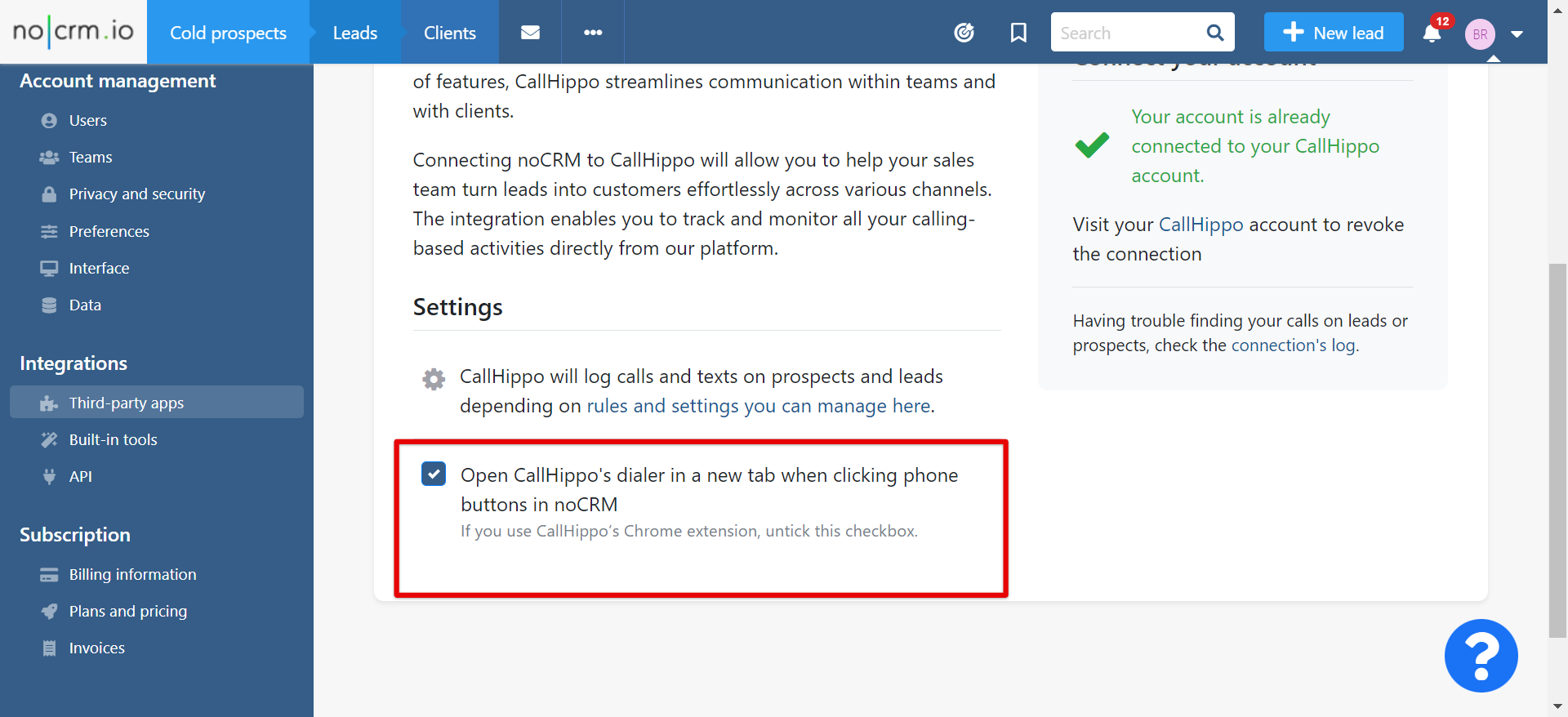Open the connection's log link
1568x717 pixels.
coord(1294,345)
